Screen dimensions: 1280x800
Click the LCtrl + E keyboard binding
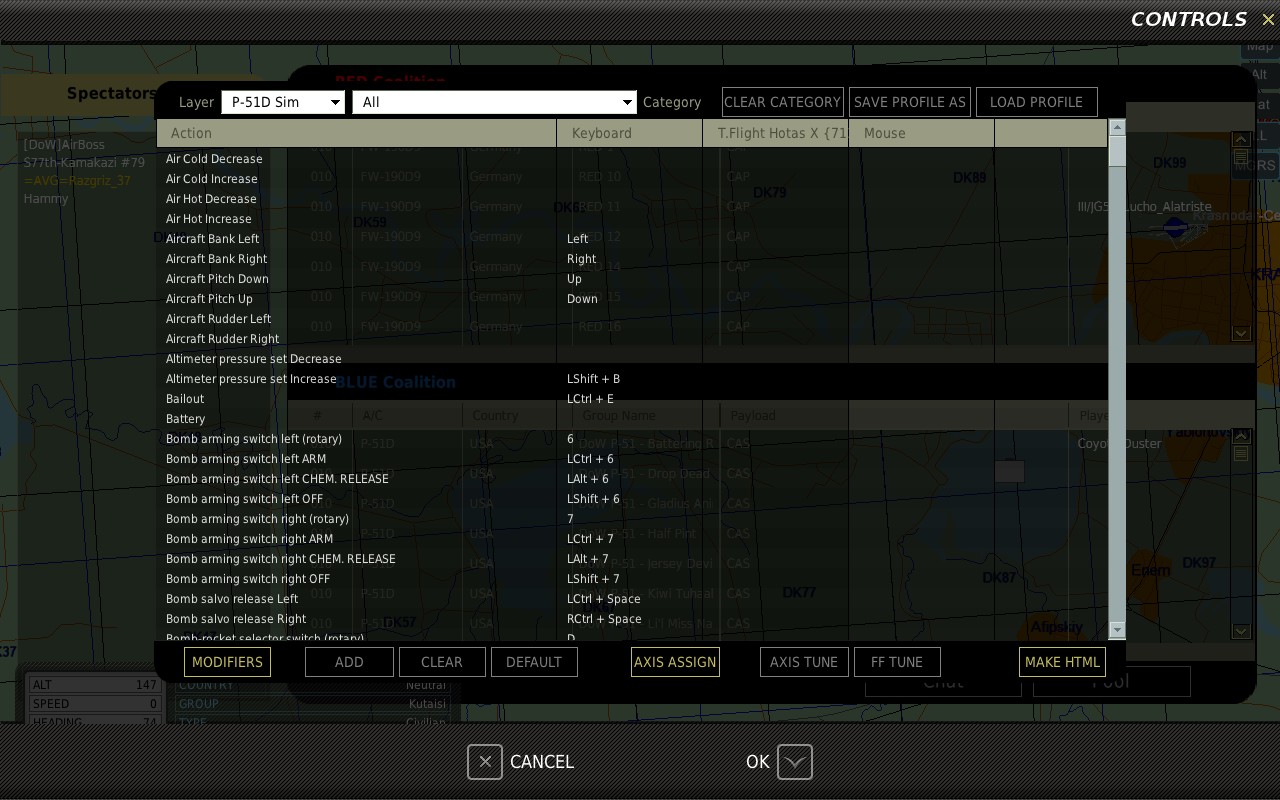pyautogui.click(x=590, y=399)
